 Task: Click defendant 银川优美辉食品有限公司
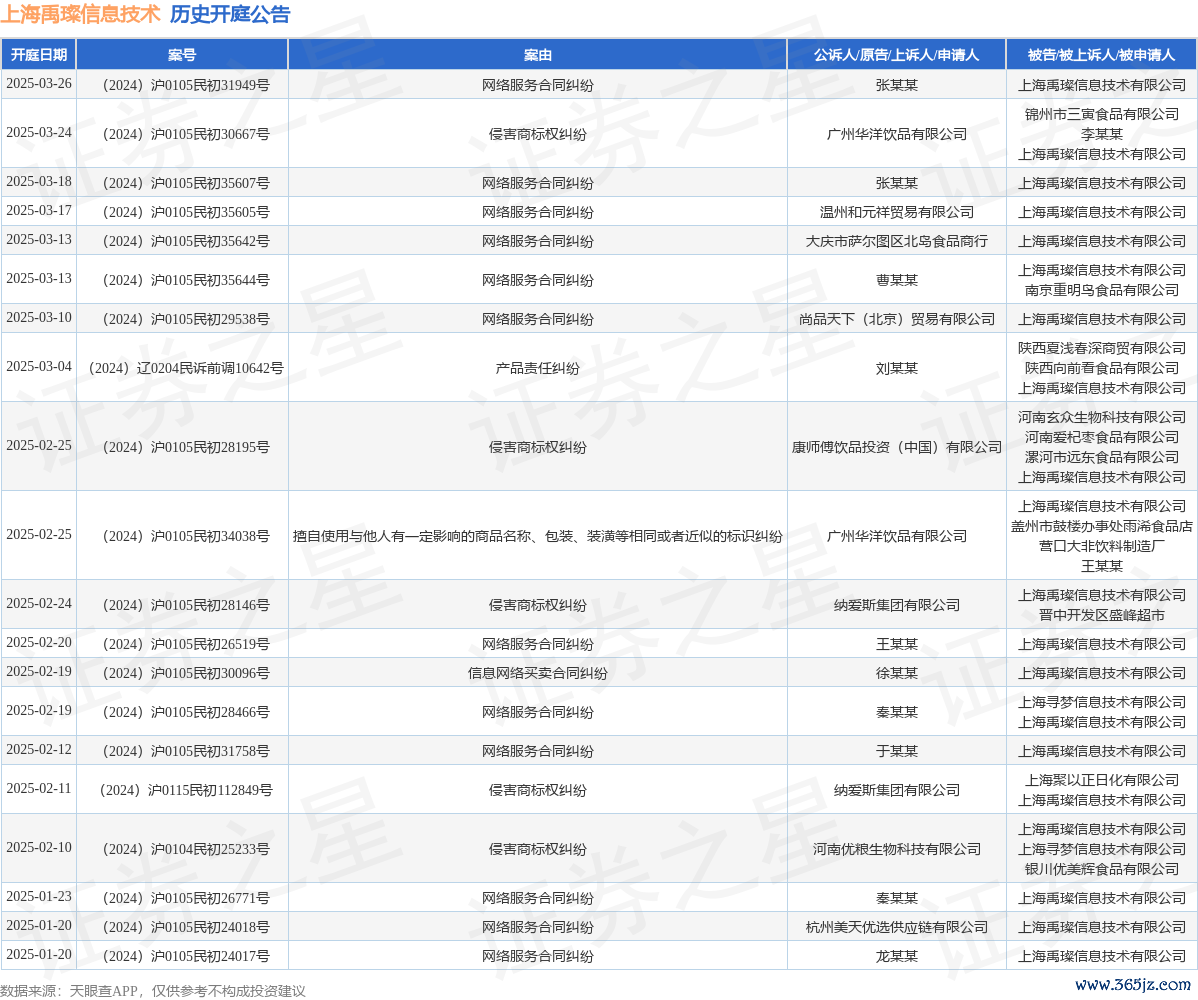click(1102, 869)
